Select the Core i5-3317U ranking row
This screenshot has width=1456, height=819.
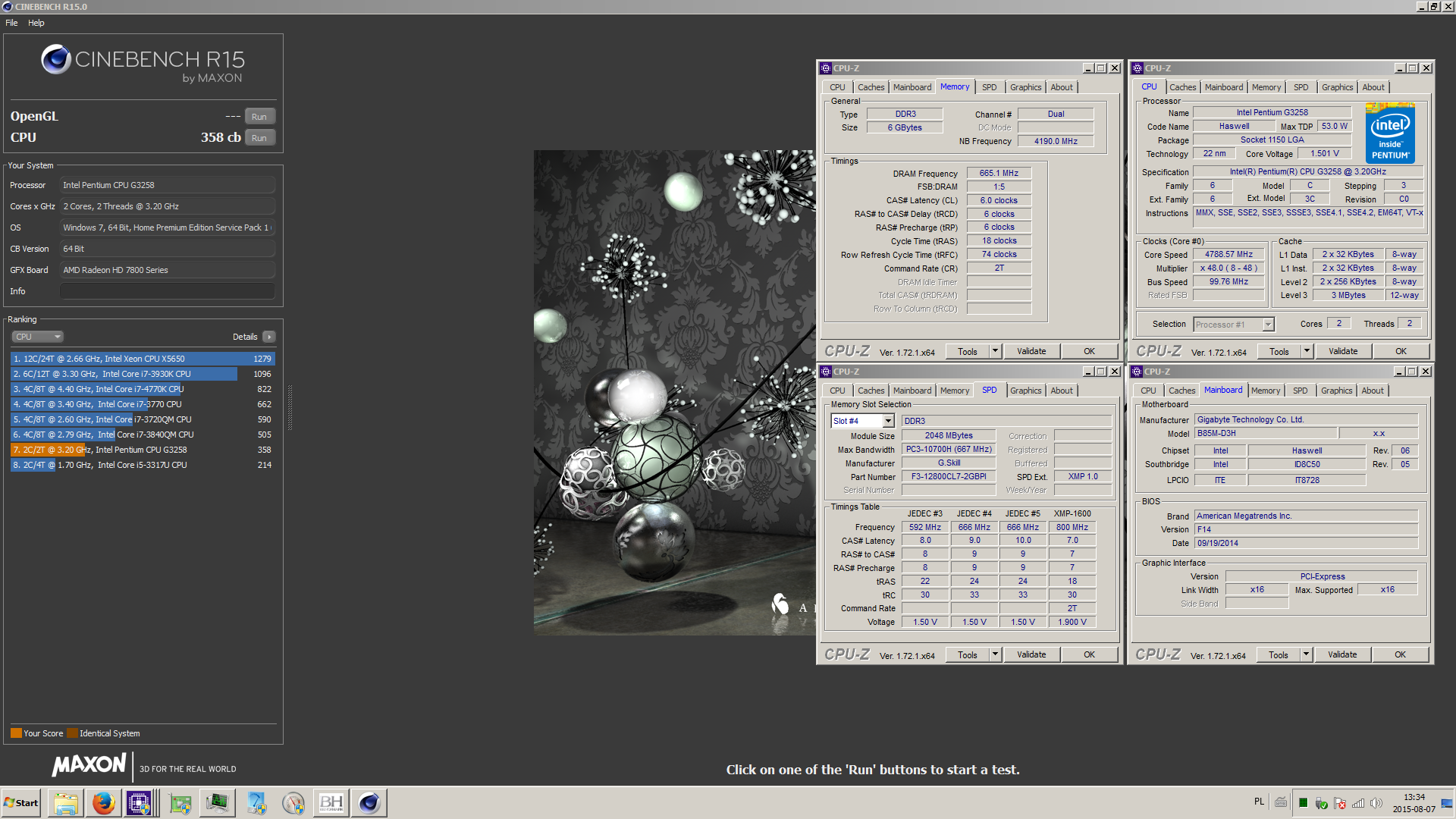point(143,465)
